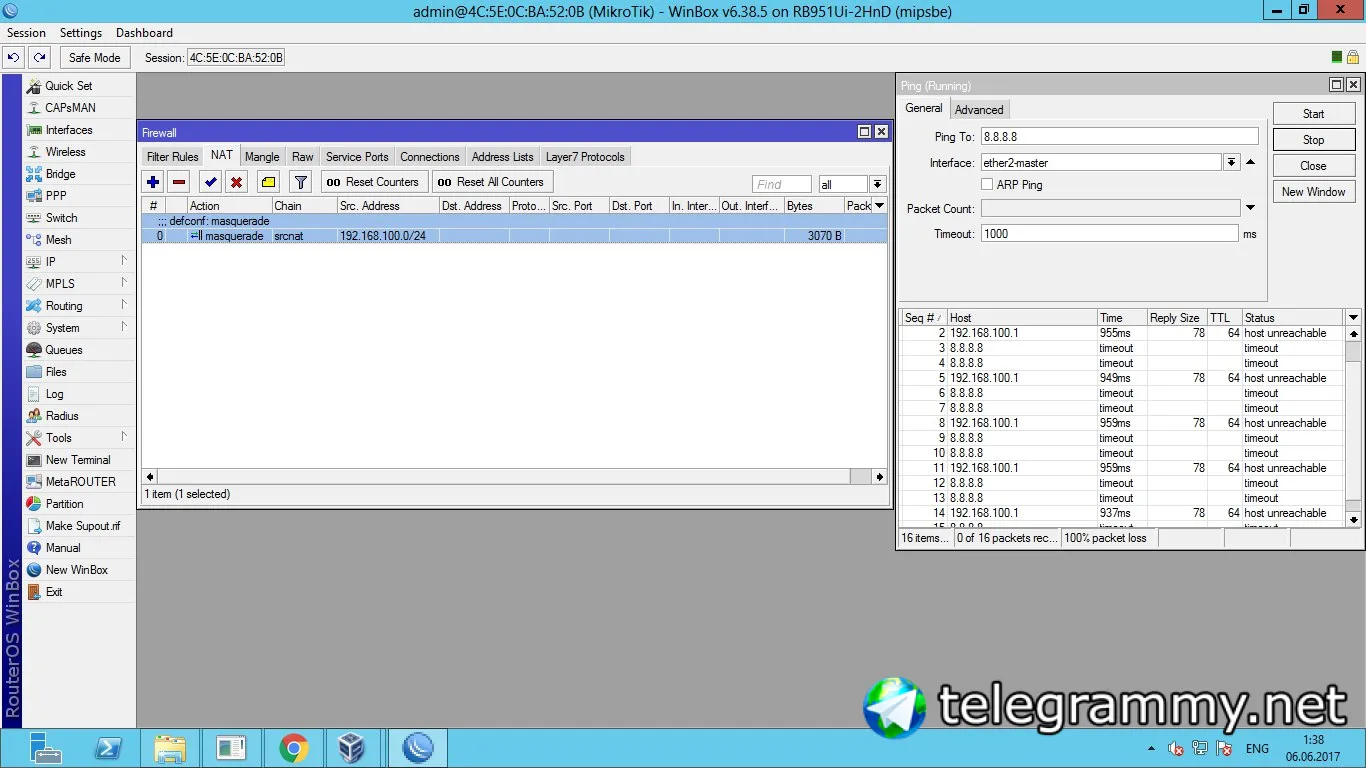The height and width of the screenshot is (768, 1366).
Task: Open the Session menu
Action: 26,33
